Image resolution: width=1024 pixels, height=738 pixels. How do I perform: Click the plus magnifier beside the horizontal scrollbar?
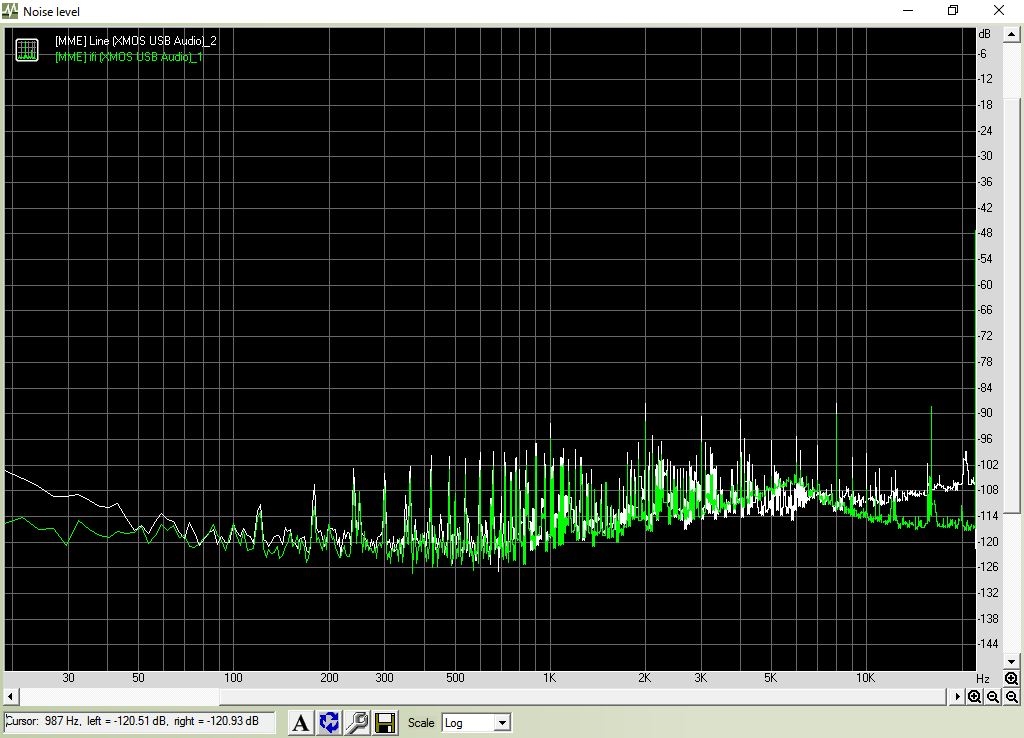click(x=974, y=697)
